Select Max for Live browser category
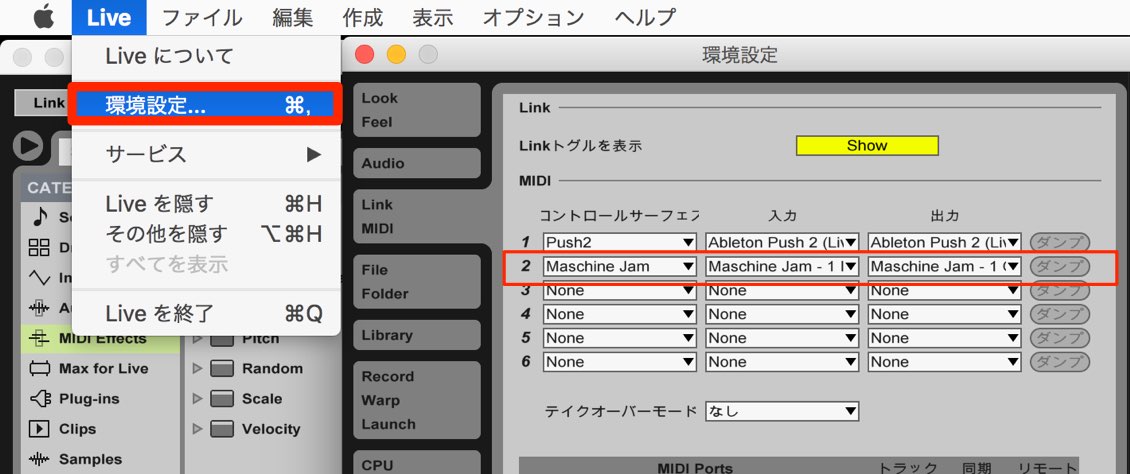The height and width of the screenshot is (474, 1130). coord(101,369)
